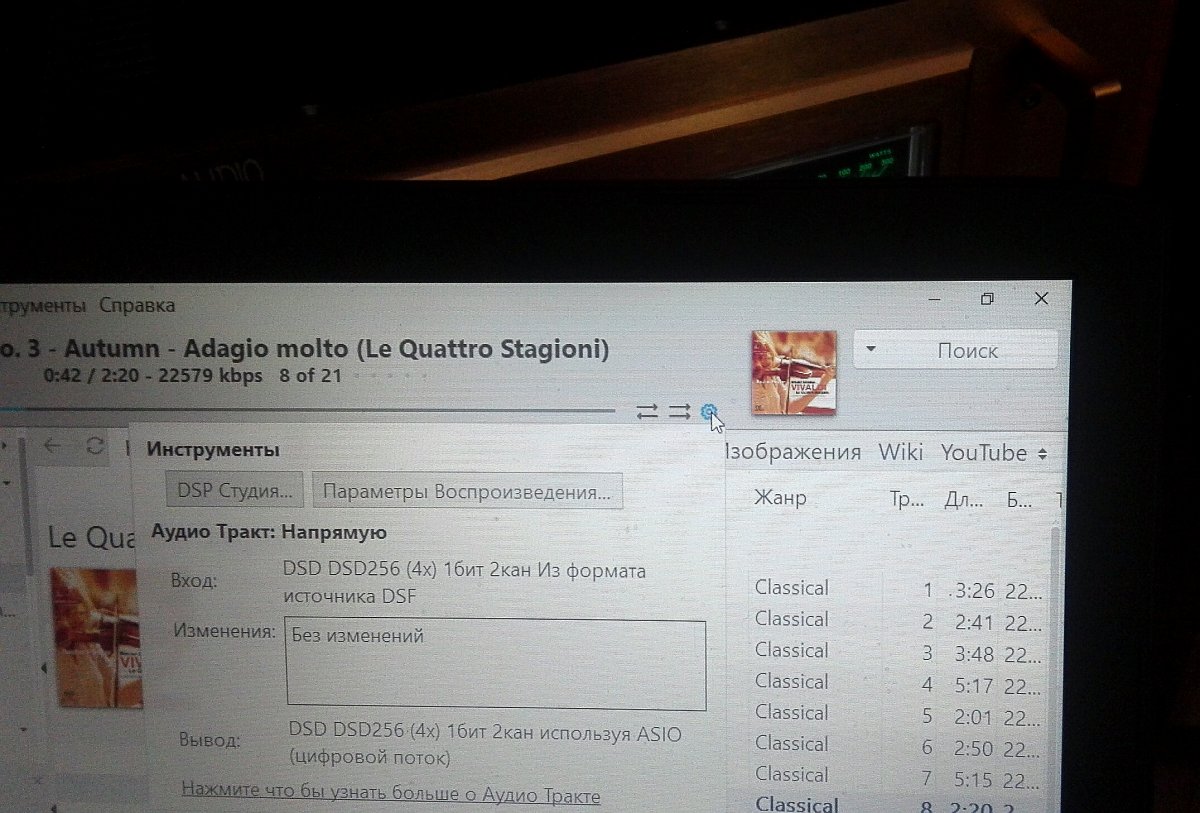
Task: Go back with the left arrow icon
Action: point(53,446)
